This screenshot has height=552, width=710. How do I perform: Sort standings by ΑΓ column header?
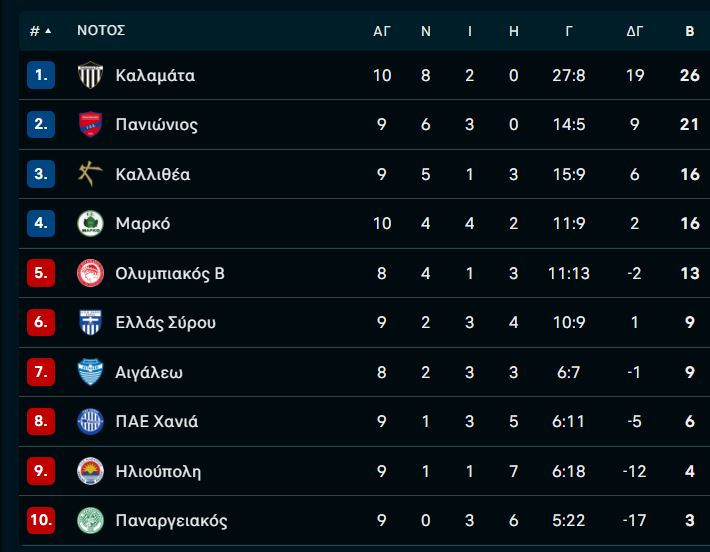pos(382,31)
